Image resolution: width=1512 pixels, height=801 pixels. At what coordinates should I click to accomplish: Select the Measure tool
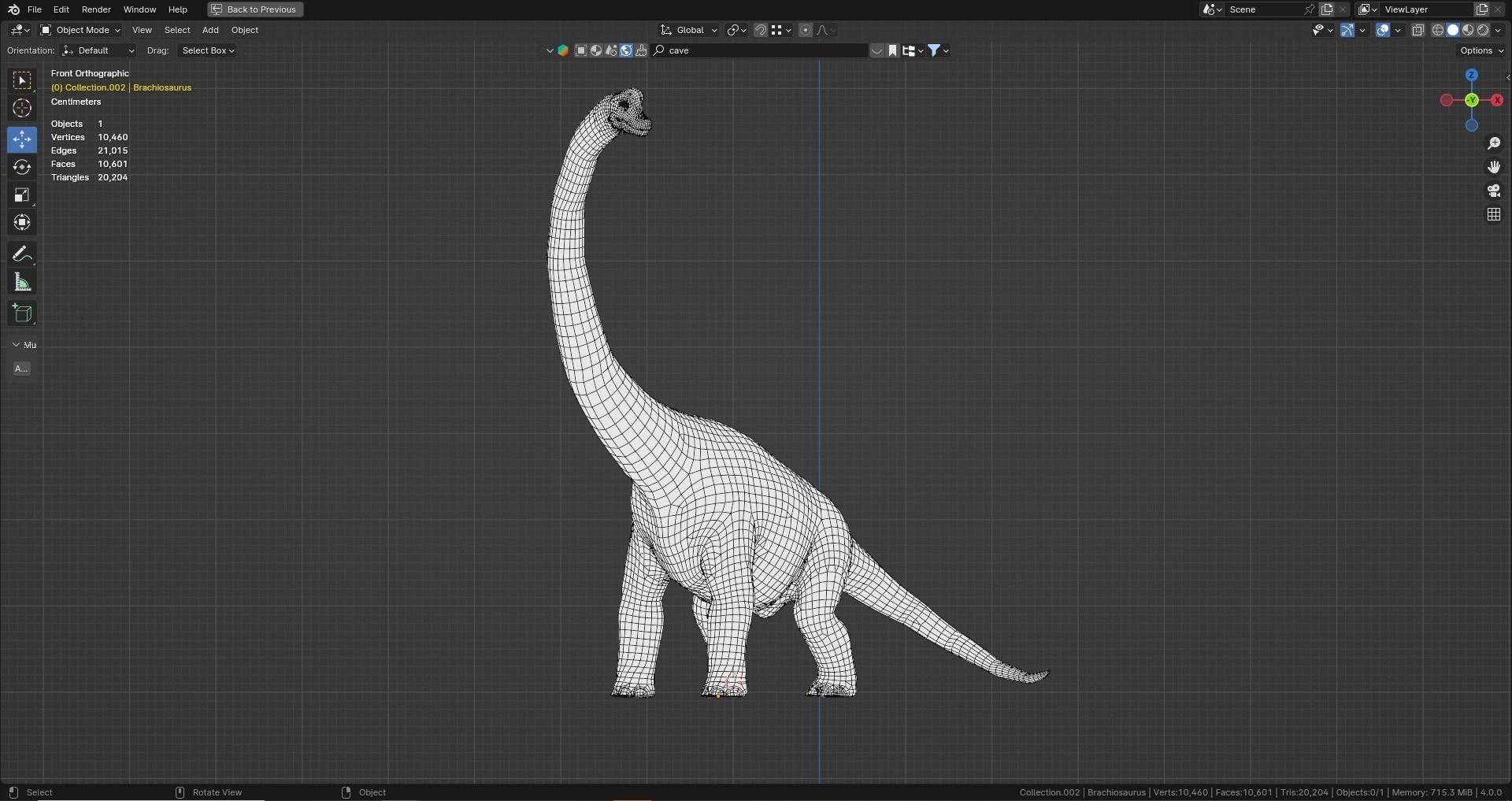tap(22, 282)
